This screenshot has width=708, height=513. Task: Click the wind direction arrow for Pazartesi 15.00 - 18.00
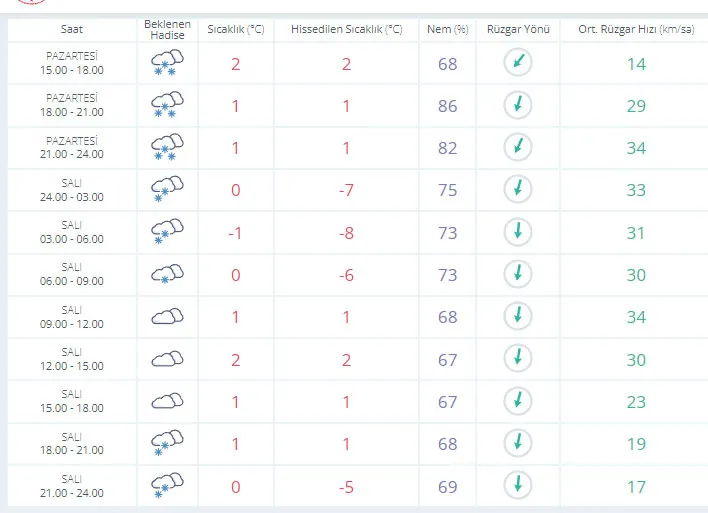pyautogui.click(x=518, y=62)
